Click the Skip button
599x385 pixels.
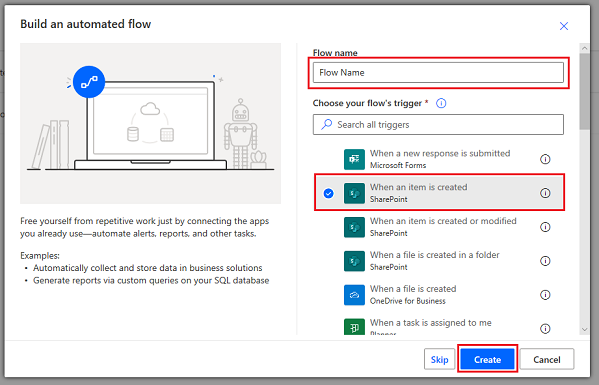coord(439,359)
